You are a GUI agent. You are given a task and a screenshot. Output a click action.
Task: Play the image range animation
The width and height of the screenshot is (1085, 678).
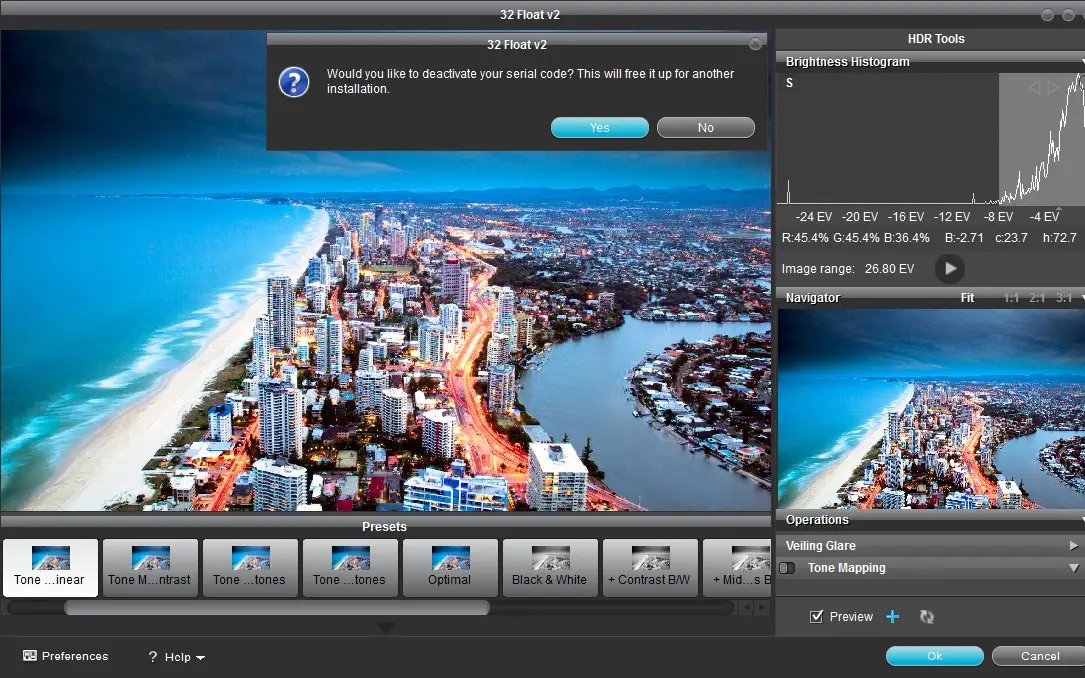click(950, 268)
